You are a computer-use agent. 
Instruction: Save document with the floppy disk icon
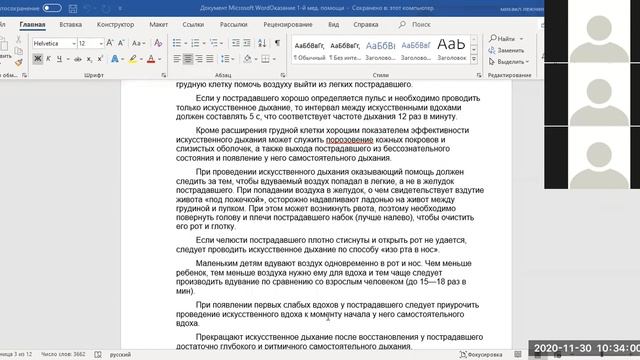pyautogui.click(x=73, y=8)
